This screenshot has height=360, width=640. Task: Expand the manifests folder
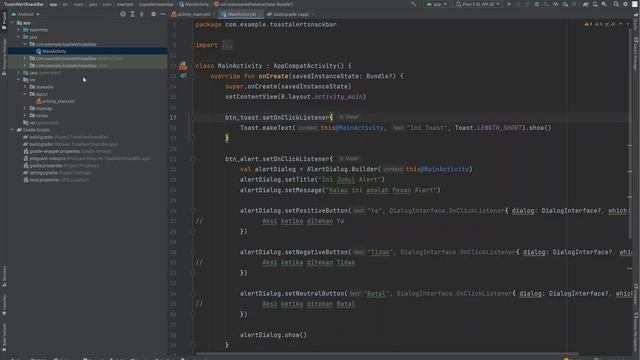point(19,30)
